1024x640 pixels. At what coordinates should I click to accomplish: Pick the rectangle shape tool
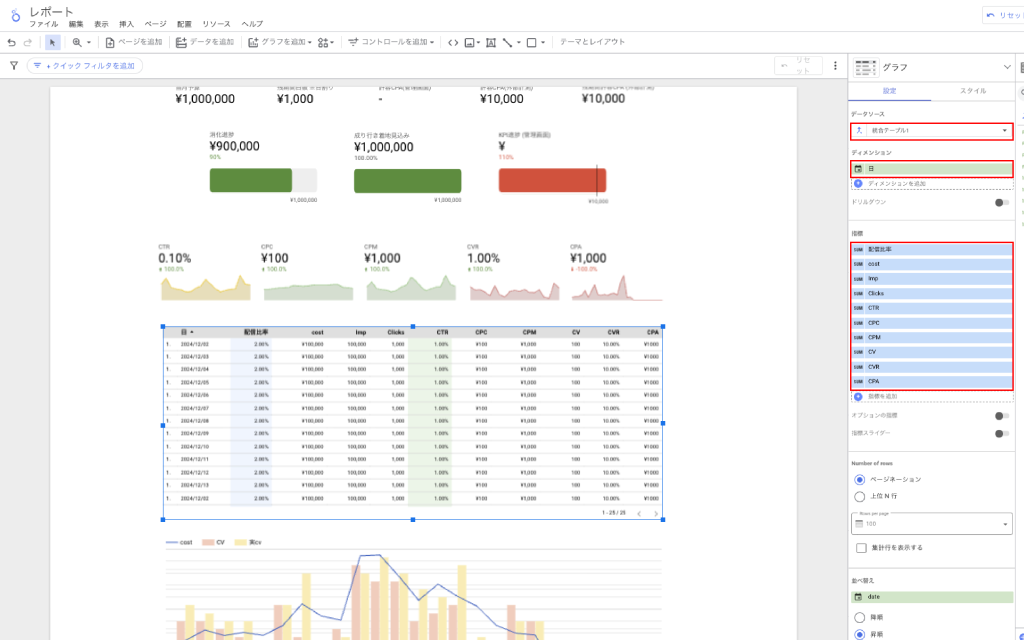coord(532,42)
